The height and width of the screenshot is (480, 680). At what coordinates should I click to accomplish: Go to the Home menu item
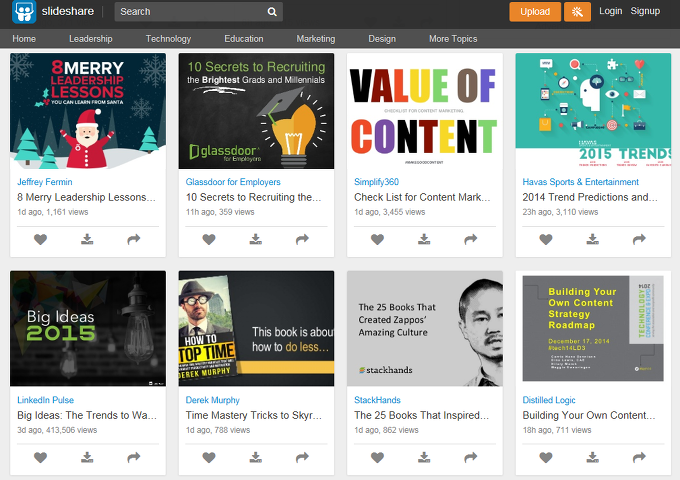click(24, 39)
